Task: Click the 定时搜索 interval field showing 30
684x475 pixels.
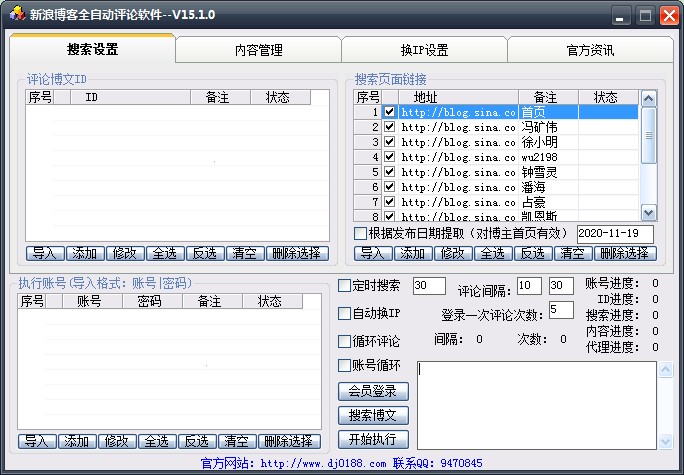Action: 429,286
